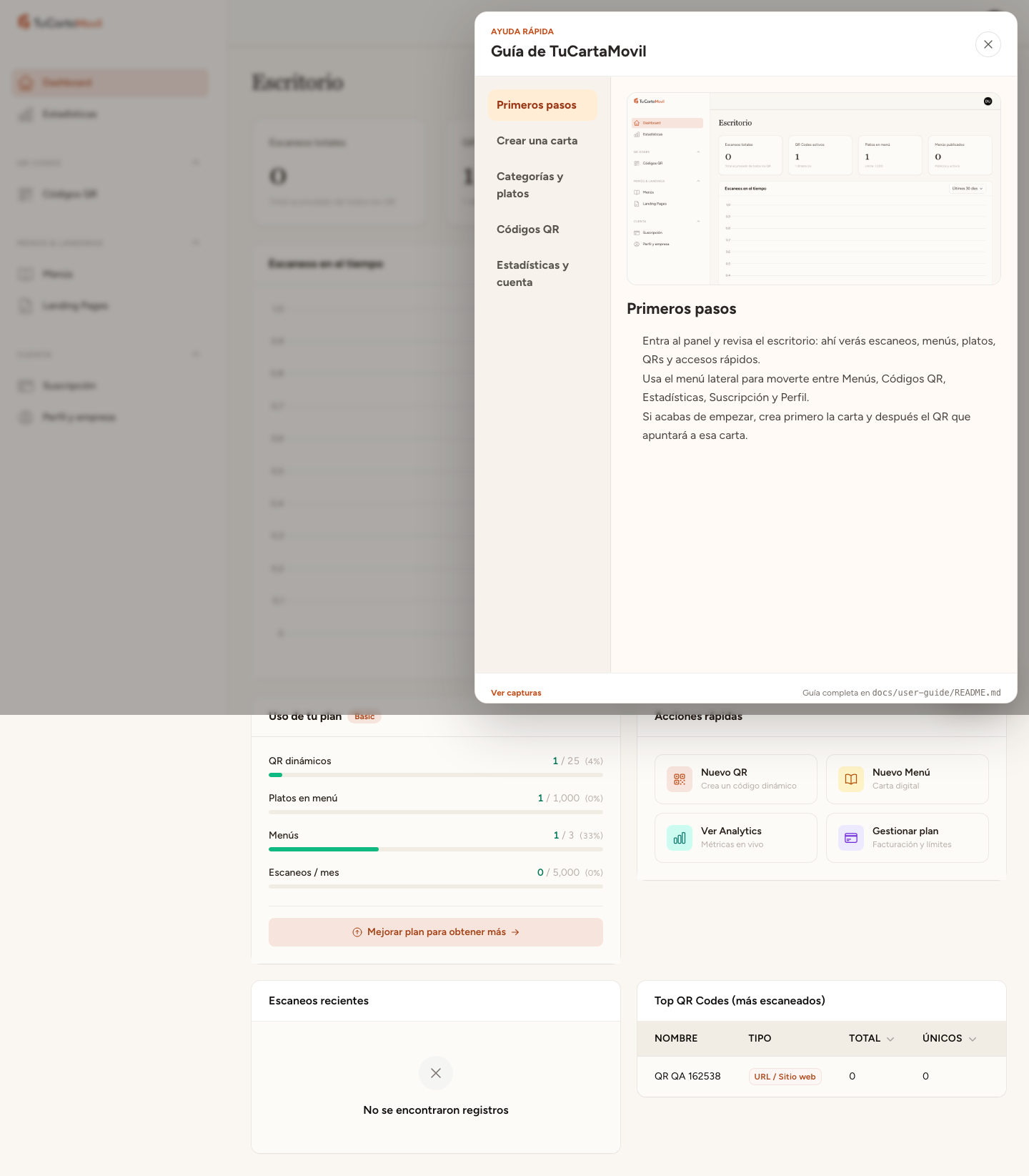Open Suscripción in the background sidebar

coord(110,386)
